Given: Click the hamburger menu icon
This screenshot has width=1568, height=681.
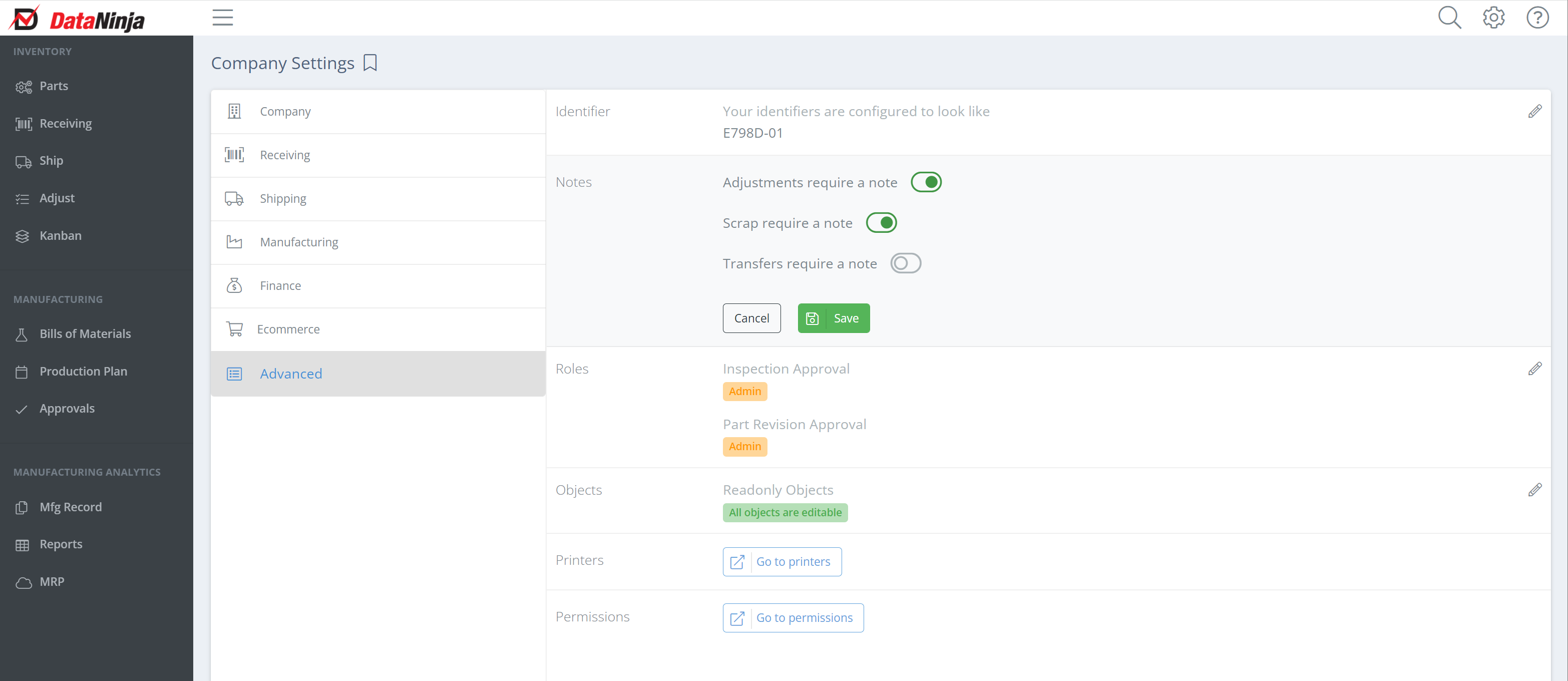Looking at the screenshot, I should [222, 18].
